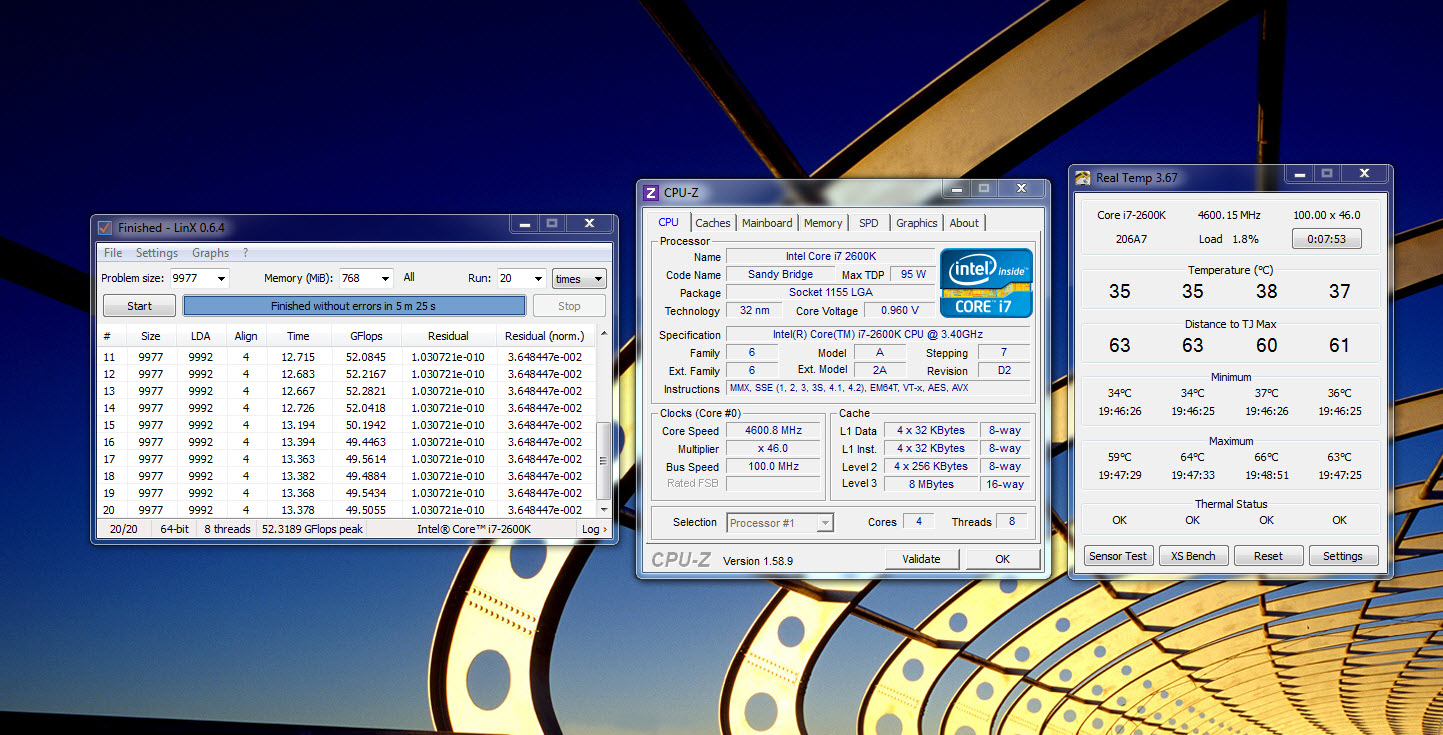This screenshot has width=1443, height=735.
Task: Open the File menu in LinX
Action: coord(113,253)
